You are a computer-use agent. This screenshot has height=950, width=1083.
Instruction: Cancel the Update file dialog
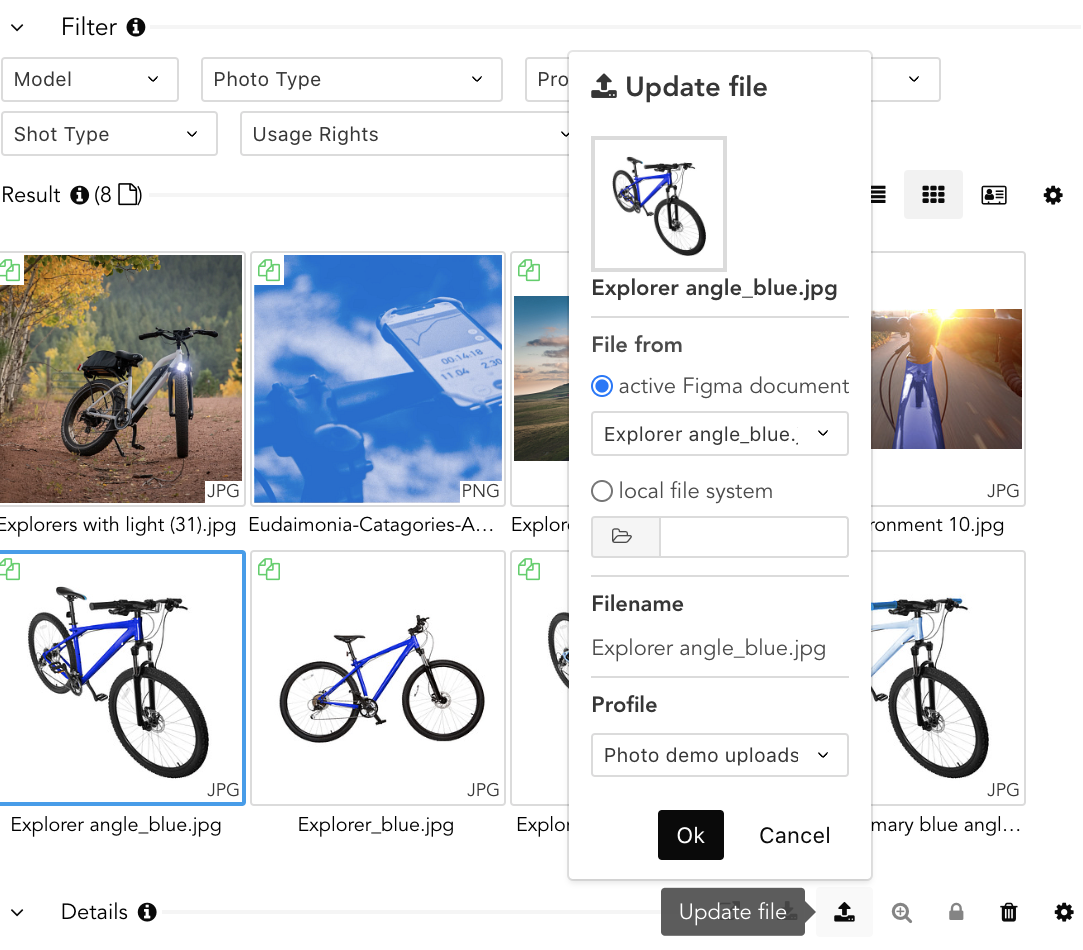tap(794, 835)
